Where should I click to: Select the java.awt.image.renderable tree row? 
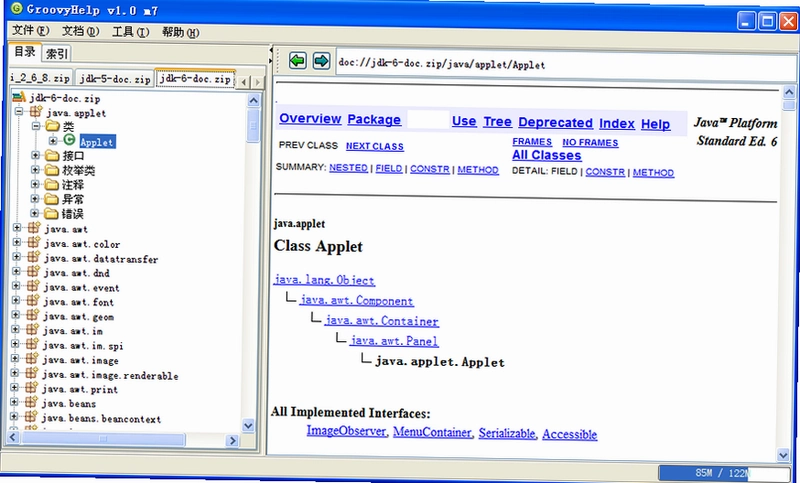coord(110,375)
